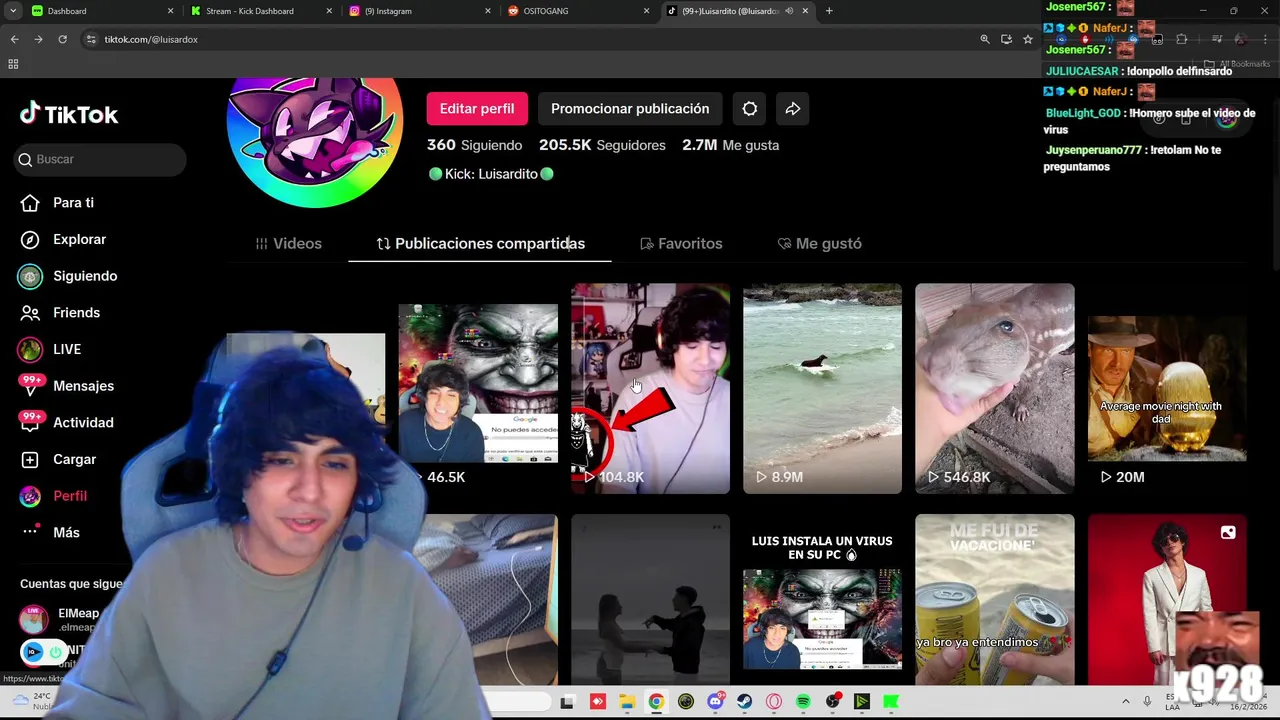Reload the TikTok page
Screen dimensions: 1280x720
point(62,39)
